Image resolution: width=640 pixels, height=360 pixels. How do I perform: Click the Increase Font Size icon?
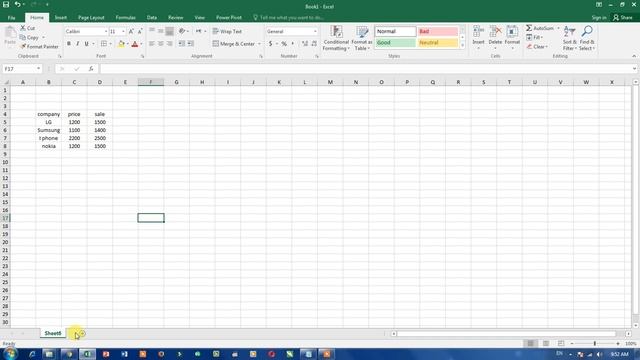pyautogui.click(x=131, y=31)
